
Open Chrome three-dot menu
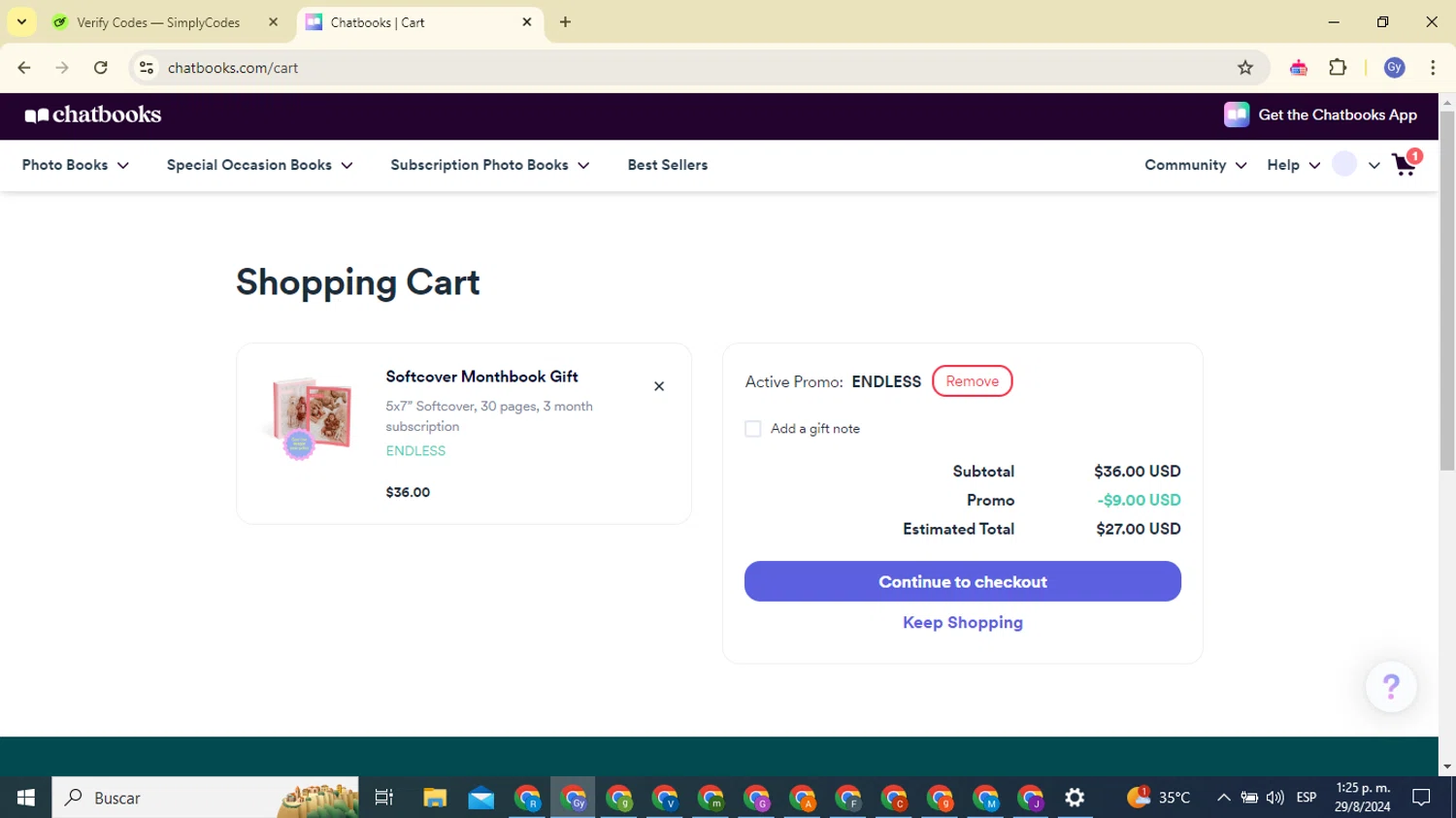[x=1433, y=67]
